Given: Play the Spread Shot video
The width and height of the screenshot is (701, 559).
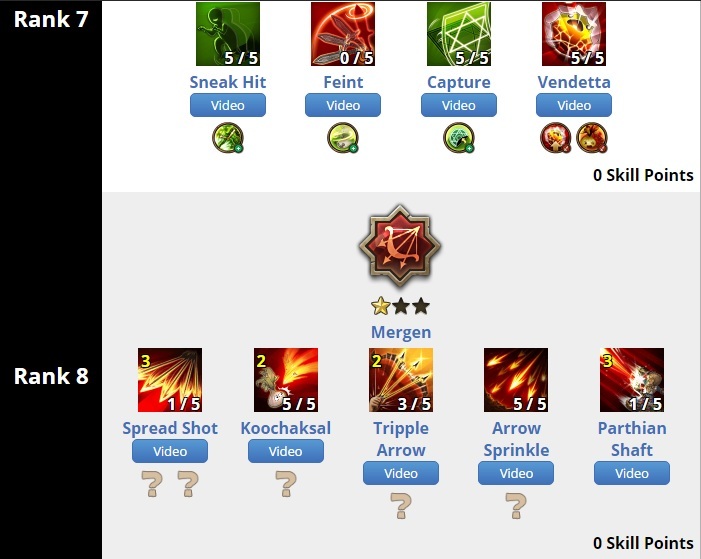Looking at the screenshot, I should pos(170,451).
